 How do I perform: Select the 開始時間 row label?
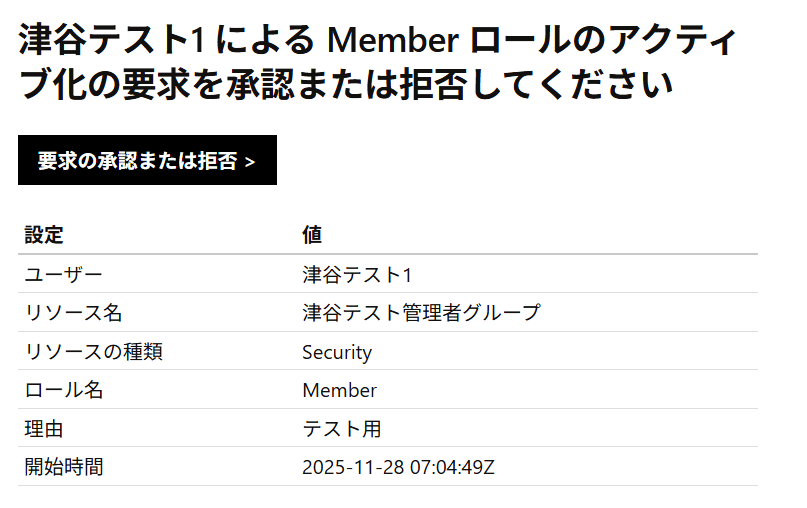point(64,467)
